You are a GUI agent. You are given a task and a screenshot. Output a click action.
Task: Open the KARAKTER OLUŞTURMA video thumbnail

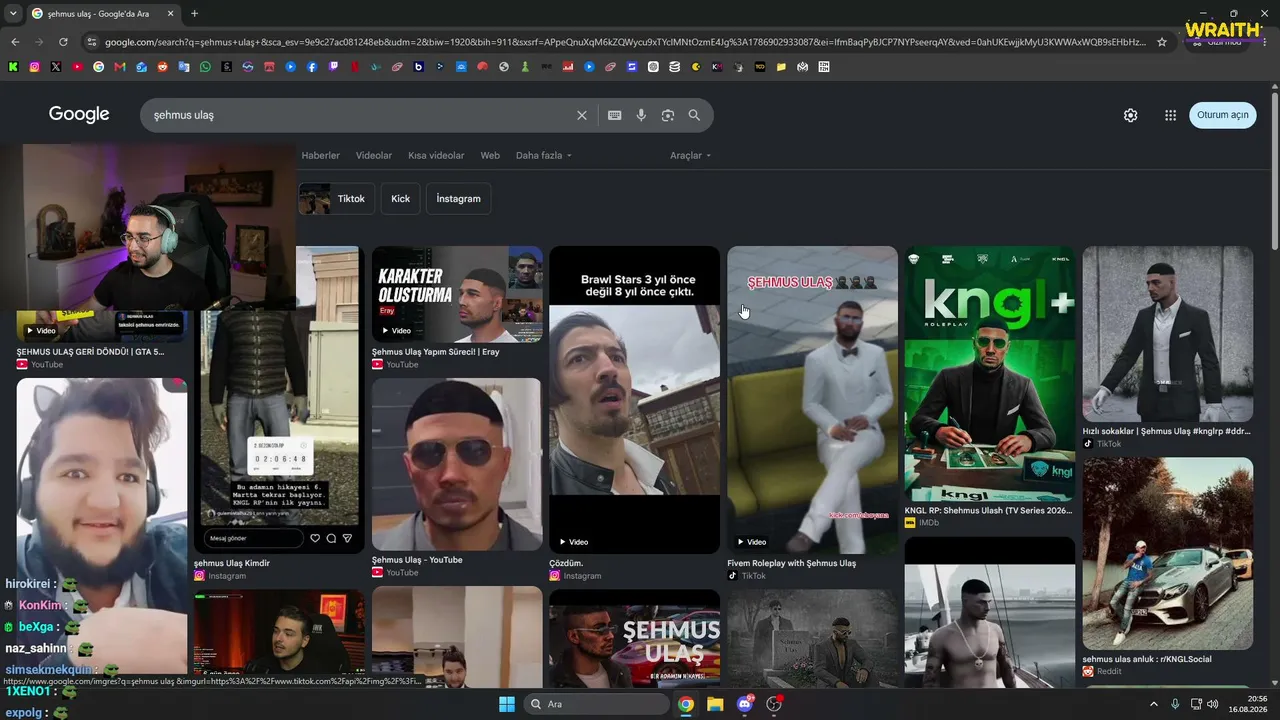click(x=457, y=294)
